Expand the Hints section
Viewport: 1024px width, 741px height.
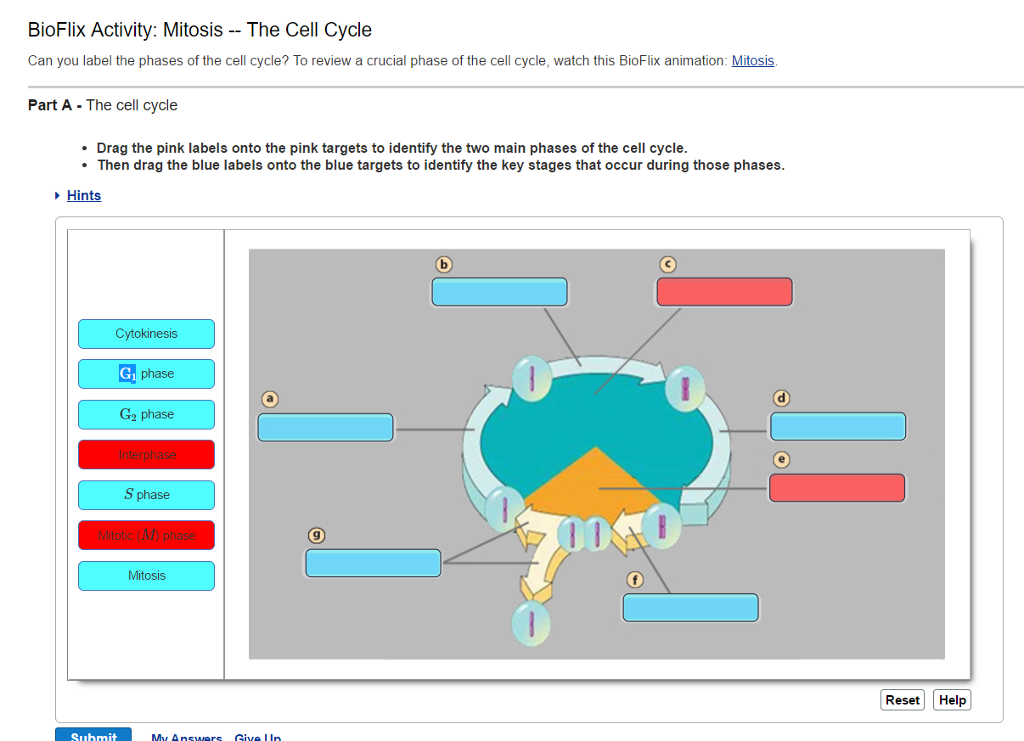(84, 195)
